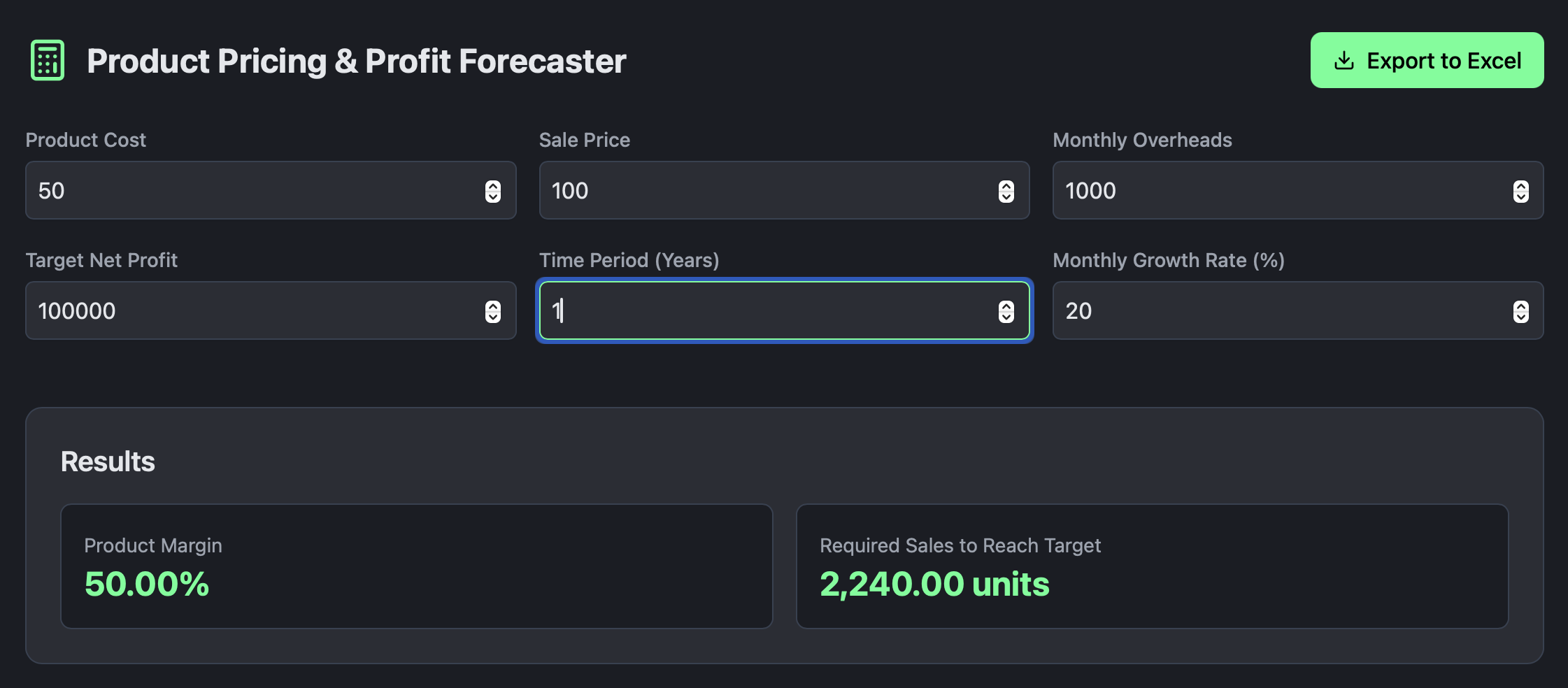Click the Time Period stepper arrows
The image size is (1568, 688).
[1006, 311]
